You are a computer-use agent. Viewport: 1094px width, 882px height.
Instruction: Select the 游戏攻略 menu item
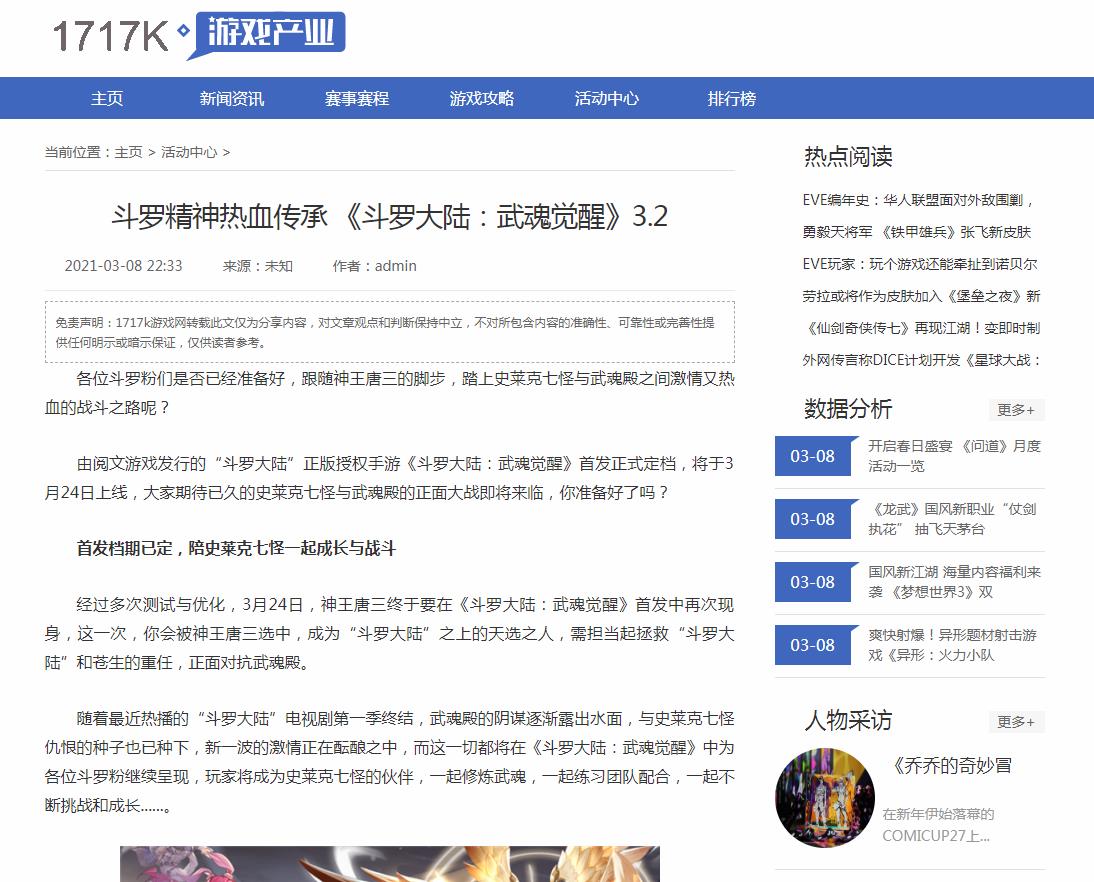click(x=481, y=98)
